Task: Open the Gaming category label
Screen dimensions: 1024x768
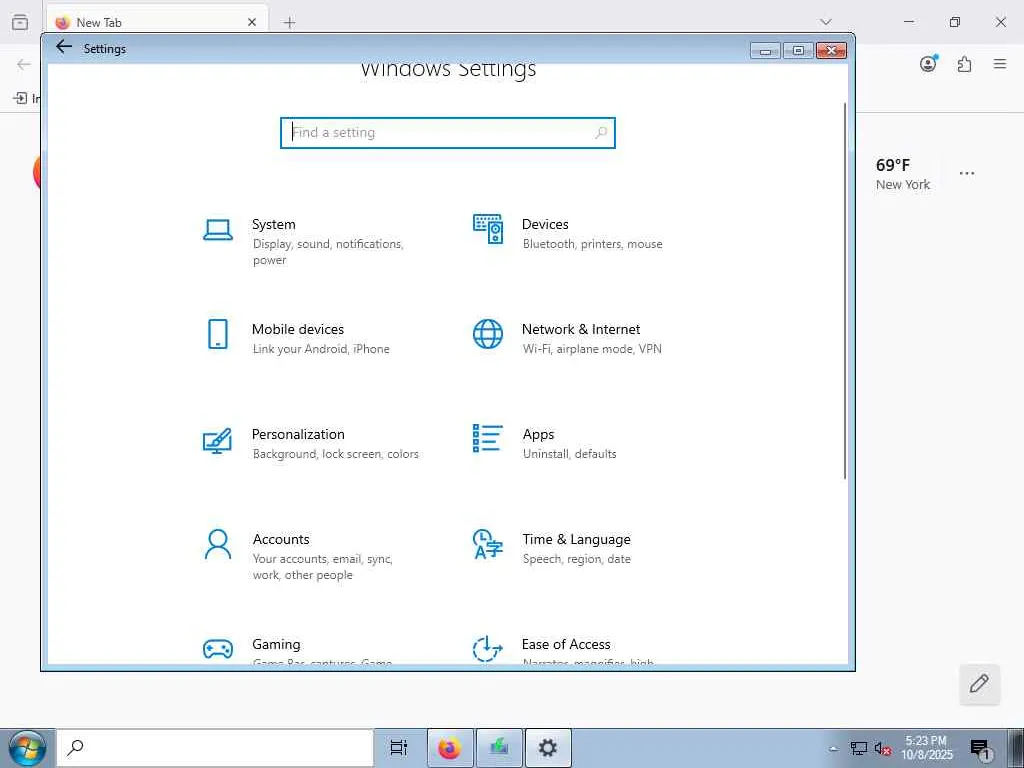Action: click(276, 645)
